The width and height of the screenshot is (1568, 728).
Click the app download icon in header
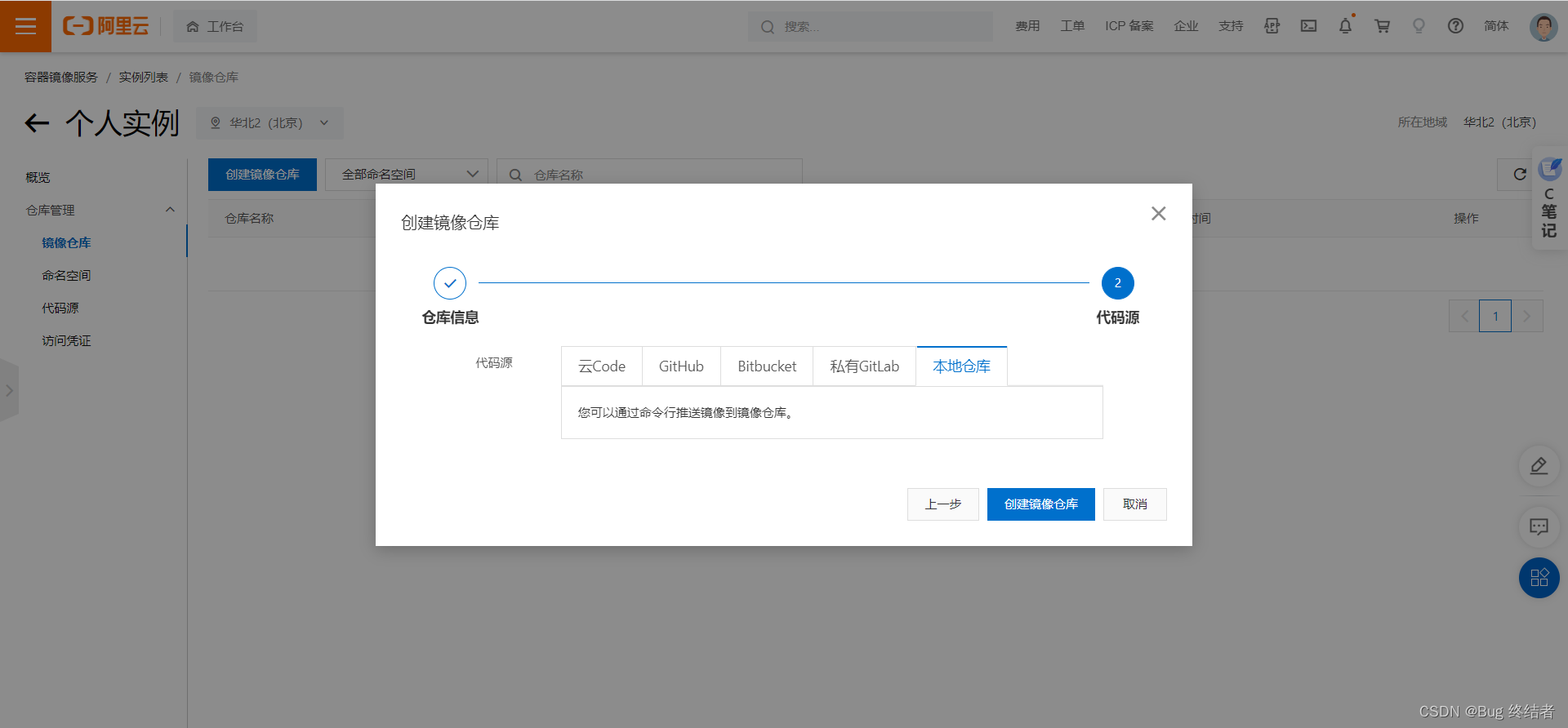coord(1272,26)
